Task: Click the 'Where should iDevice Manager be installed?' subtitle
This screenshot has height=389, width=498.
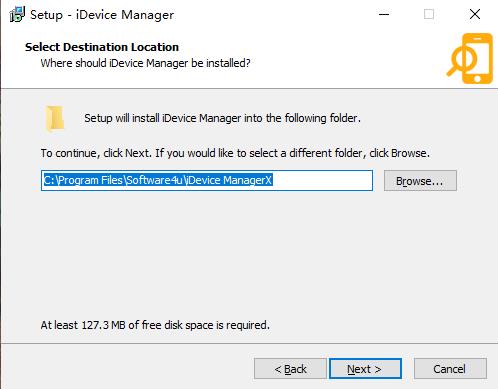Action: click(145, 63)
